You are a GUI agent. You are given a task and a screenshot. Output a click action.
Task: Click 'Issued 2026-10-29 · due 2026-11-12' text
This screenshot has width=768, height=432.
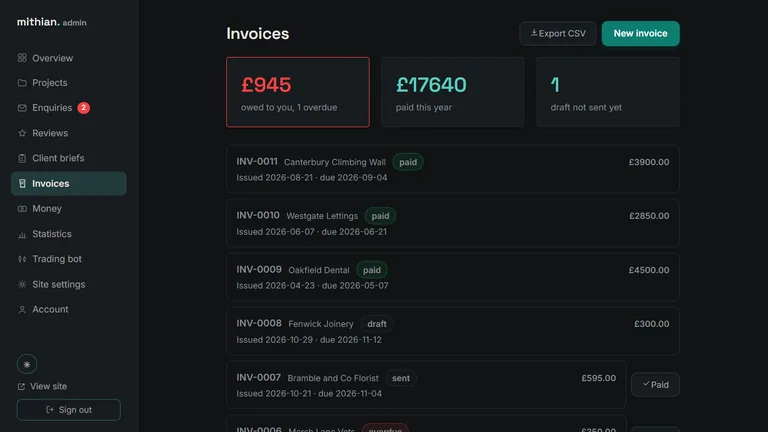[309, 340]
